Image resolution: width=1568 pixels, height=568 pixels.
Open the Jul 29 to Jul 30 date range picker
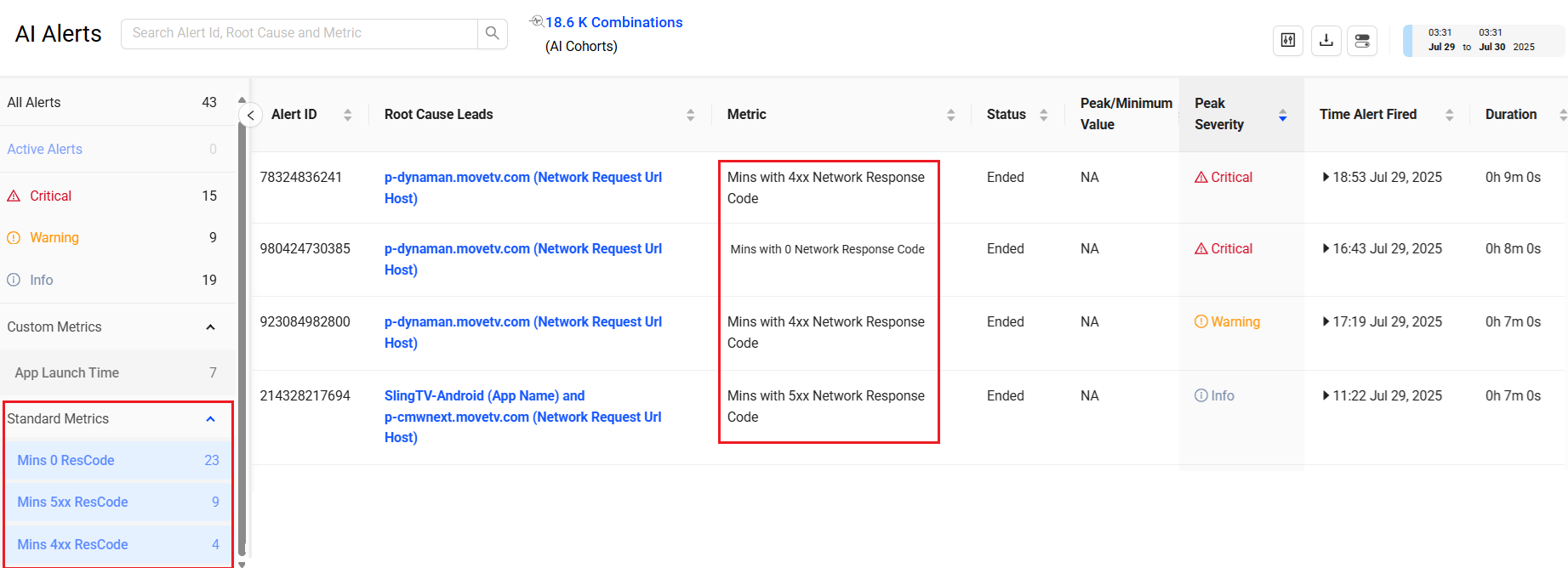(1481, 41)
